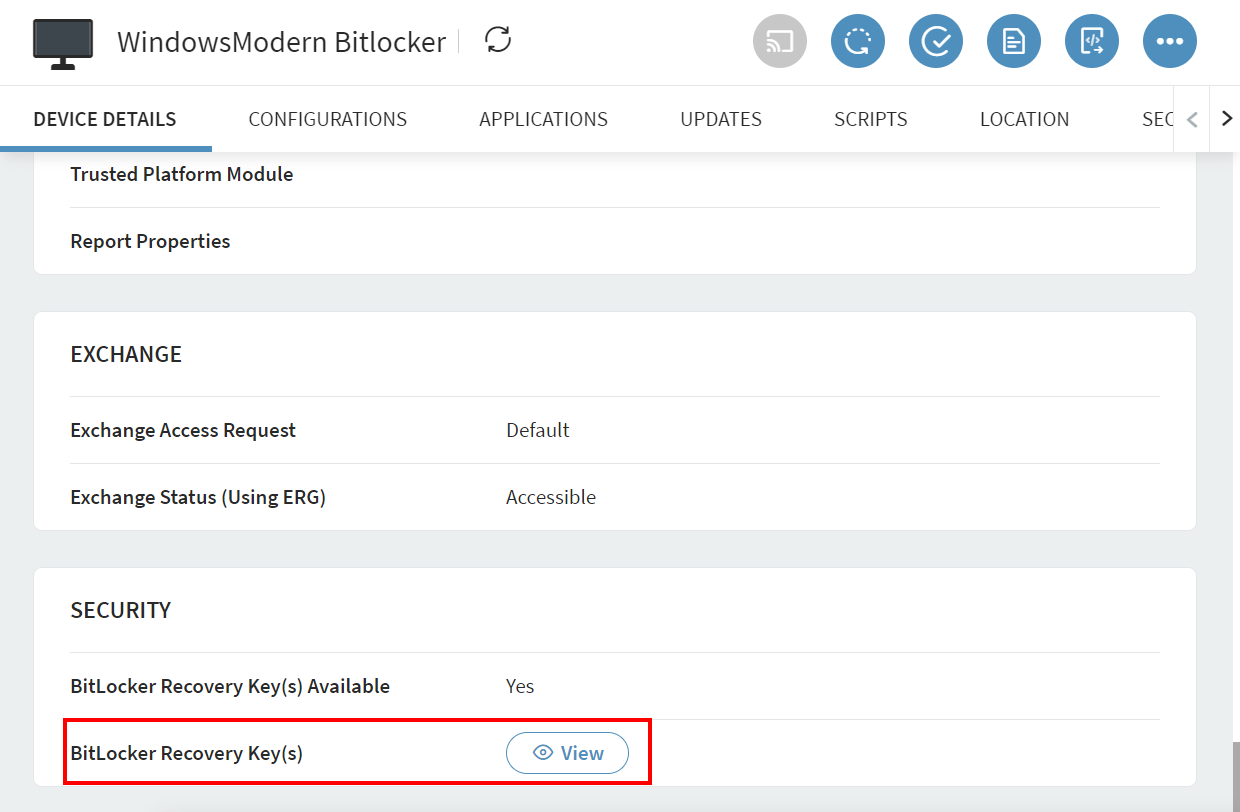Image resolution: width=1240 pixels, height=812 pixels.
Task: Click the circular checkmark action icon
Action: coord(935,41)
